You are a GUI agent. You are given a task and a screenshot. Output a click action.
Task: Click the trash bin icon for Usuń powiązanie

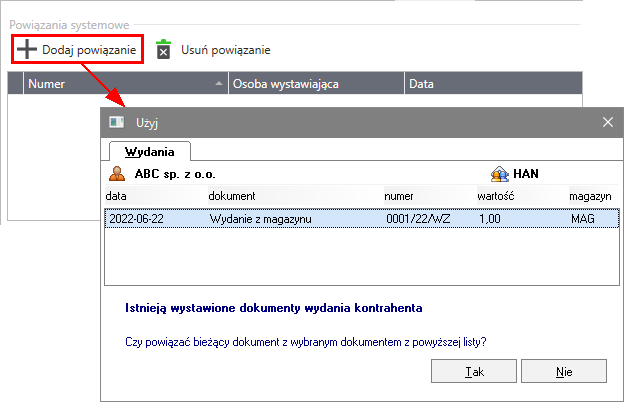tap(163, 49)
